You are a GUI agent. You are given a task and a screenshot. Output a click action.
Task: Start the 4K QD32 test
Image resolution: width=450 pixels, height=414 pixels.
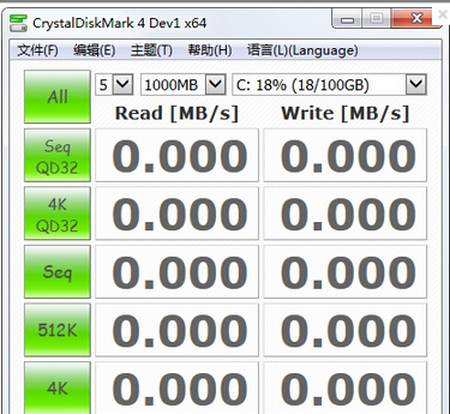[x=57, y=213]
